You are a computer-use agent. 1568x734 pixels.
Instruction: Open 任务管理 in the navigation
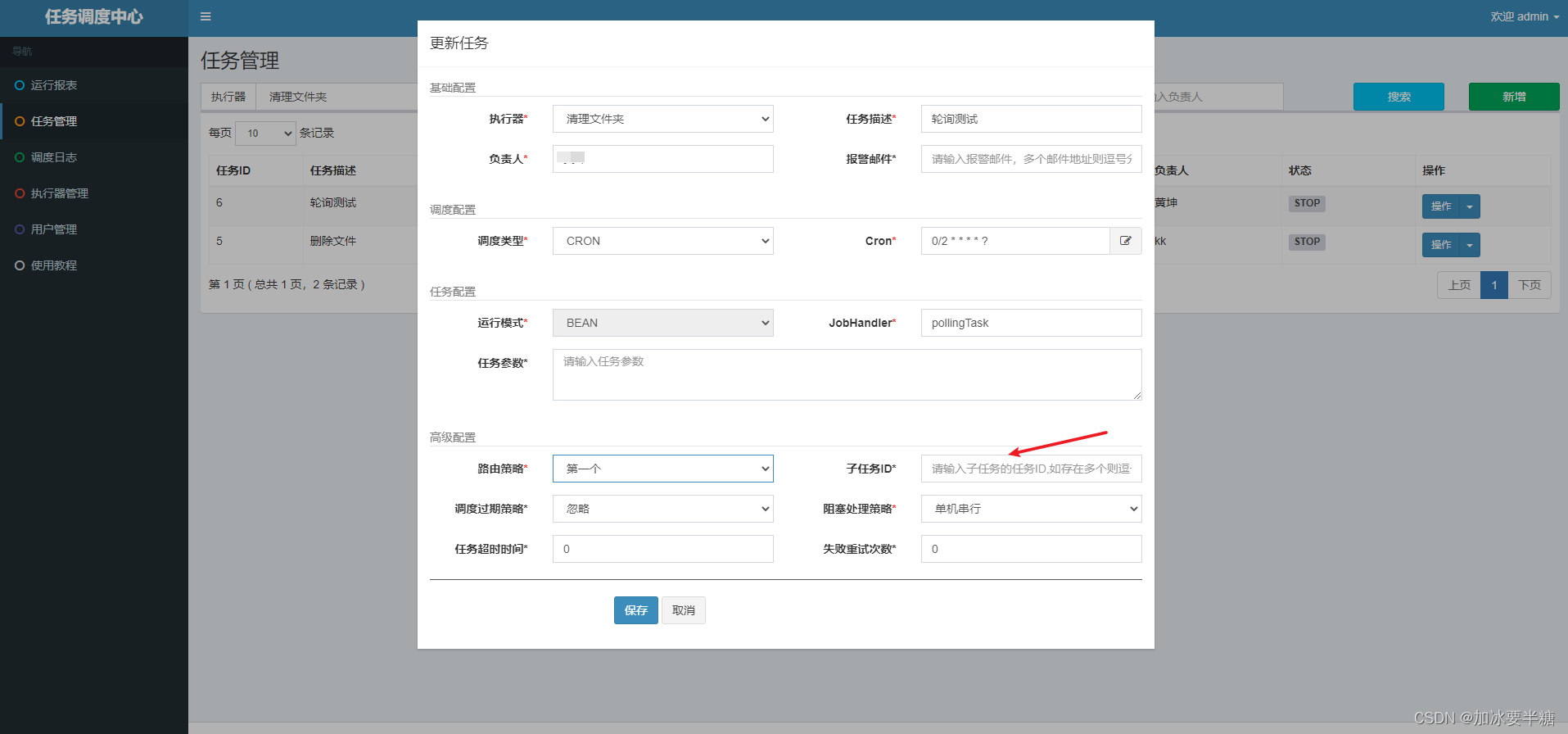[x=94, y=121]
